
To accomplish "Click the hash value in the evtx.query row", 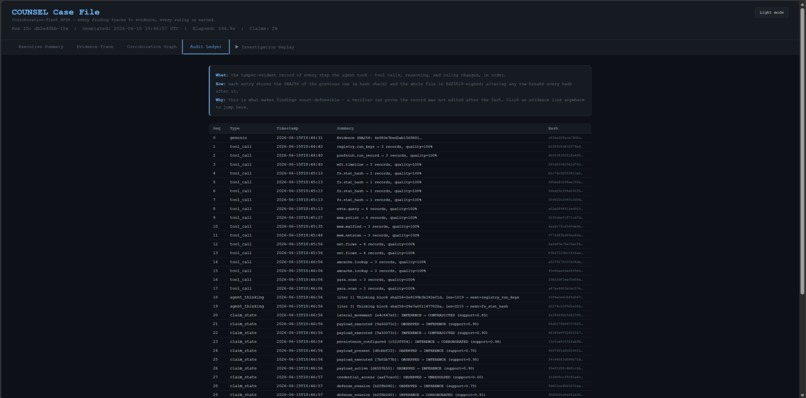I will click(x=565, y=209).
